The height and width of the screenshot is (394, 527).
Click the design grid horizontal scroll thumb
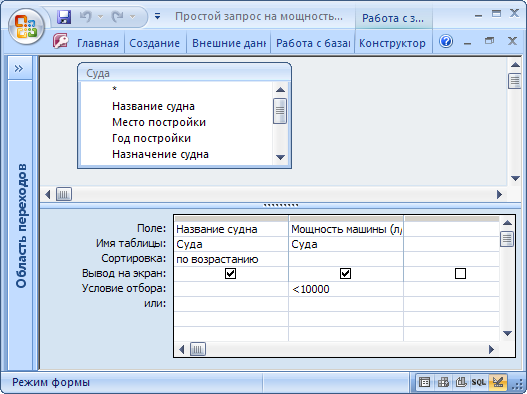coord(198,350)
